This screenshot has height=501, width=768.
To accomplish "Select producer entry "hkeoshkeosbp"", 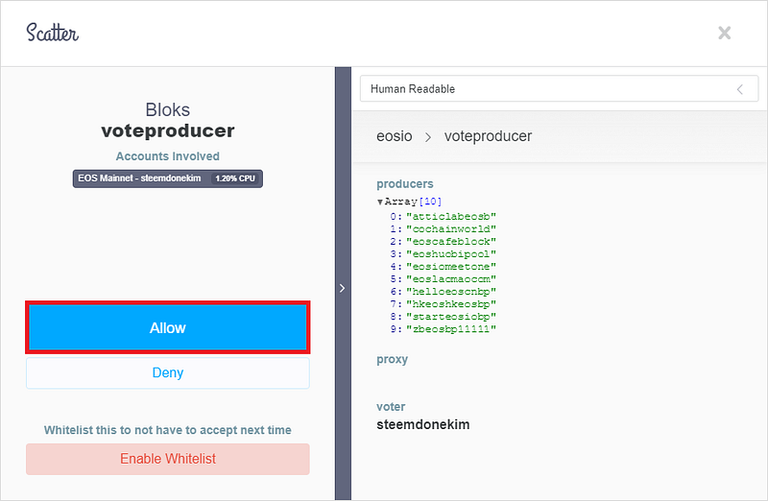I will pos(451,304).
